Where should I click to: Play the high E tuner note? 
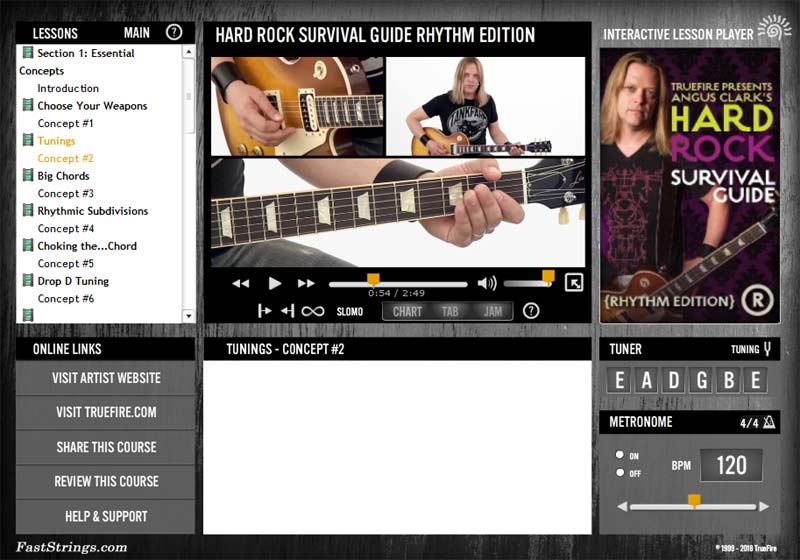point(756,380)
